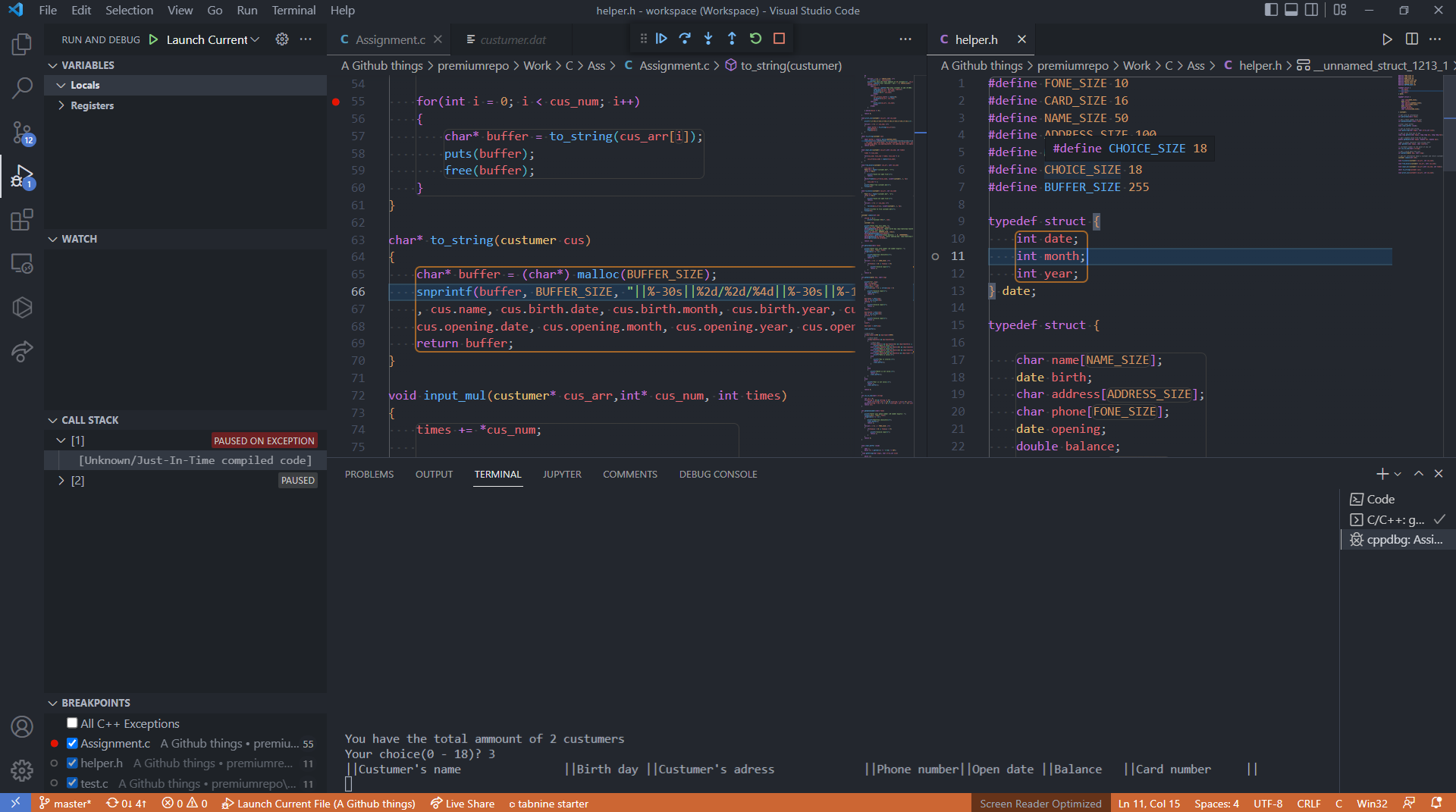
Task: Open Live Share icon in activity bar
Action: (x=22, y=352)
